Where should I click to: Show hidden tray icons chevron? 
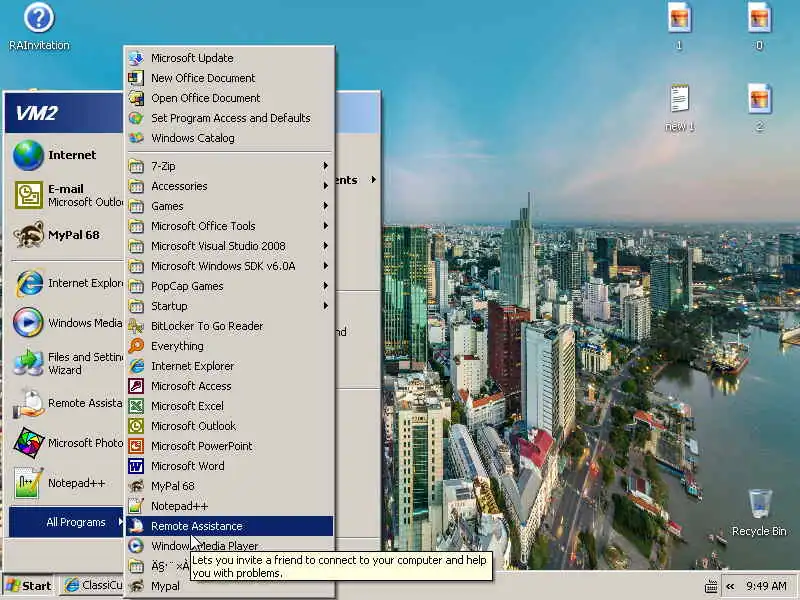click(731, 586)
